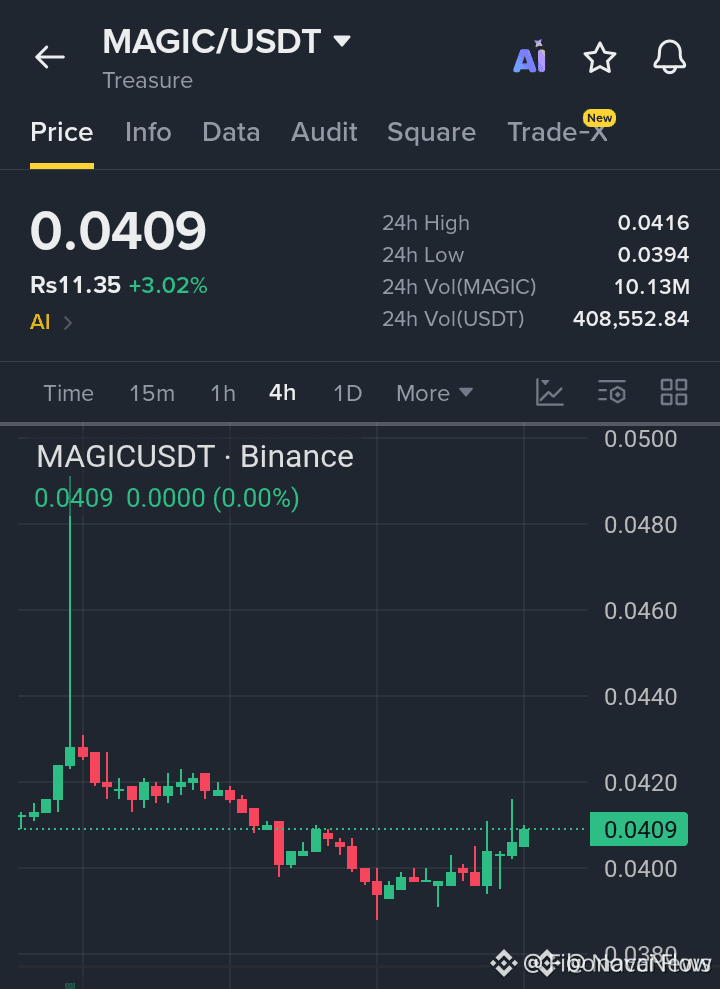Click the 24h High value 0.0416
720x989 pixels.
click(653, 223)
